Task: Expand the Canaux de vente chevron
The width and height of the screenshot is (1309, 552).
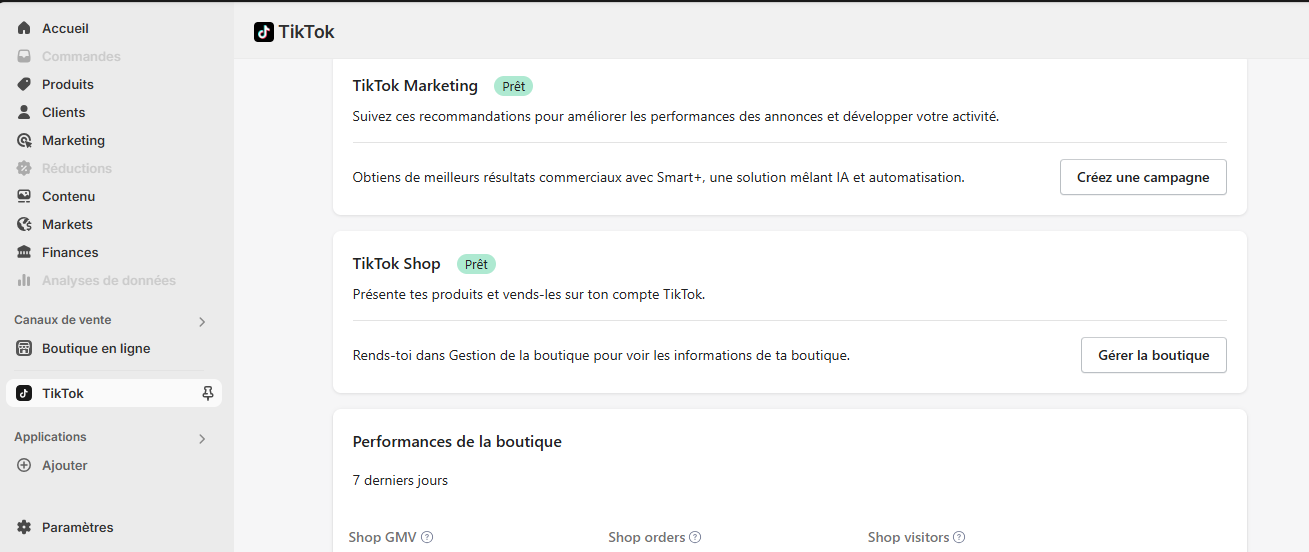Action: [x=202, y=322]
